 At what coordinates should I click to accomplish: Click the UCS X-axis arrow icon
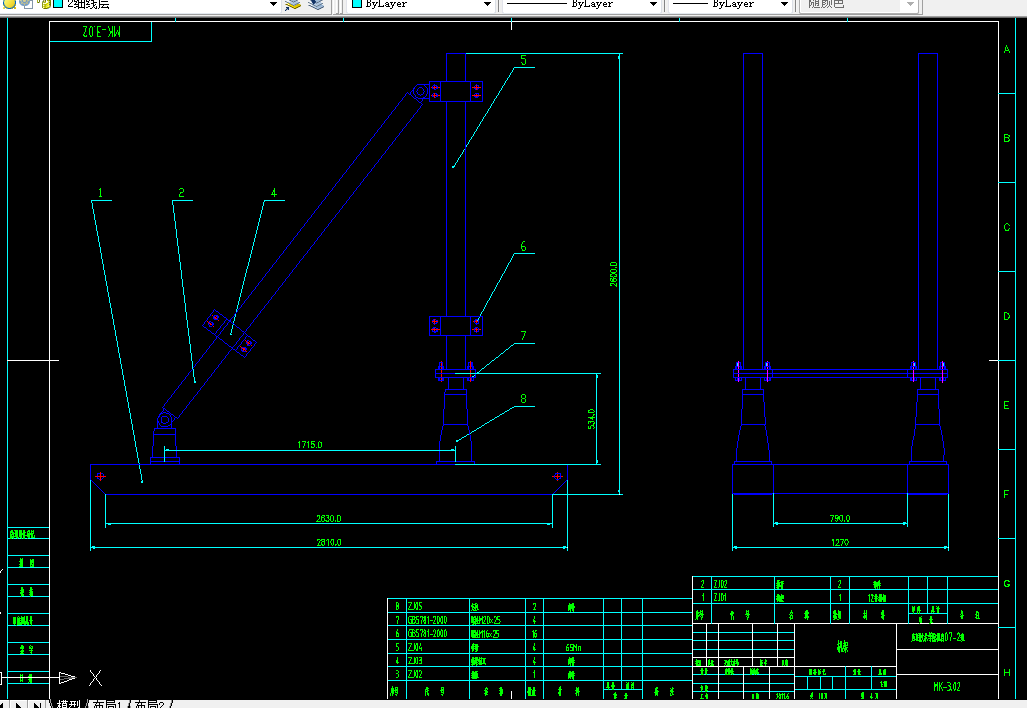click(x=67, y=677)
